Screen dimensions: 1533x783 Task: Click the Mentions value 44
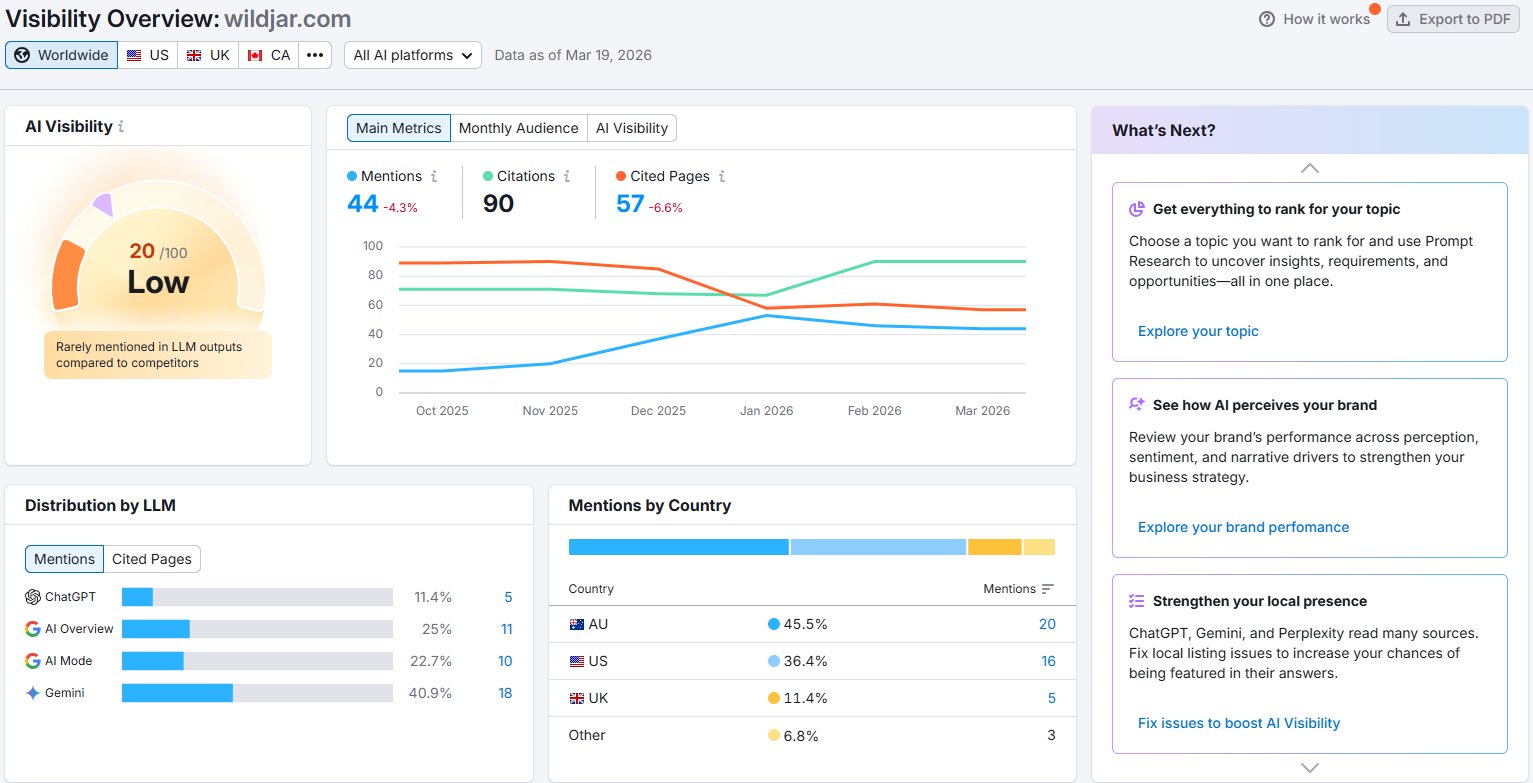tap(363, 204)
